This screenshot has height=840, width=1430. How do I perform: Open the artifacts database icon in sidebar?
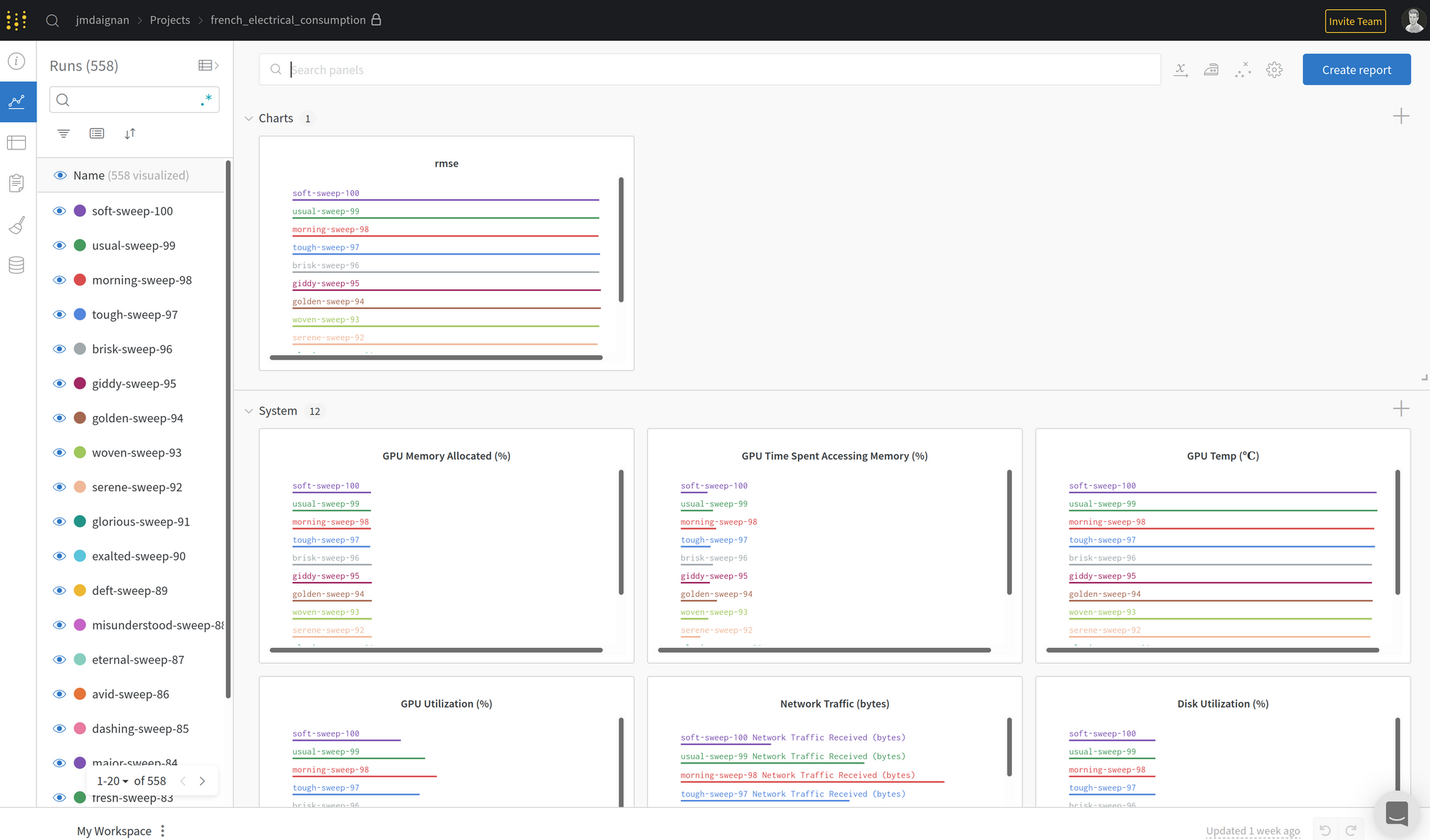(x=17, y=265)
